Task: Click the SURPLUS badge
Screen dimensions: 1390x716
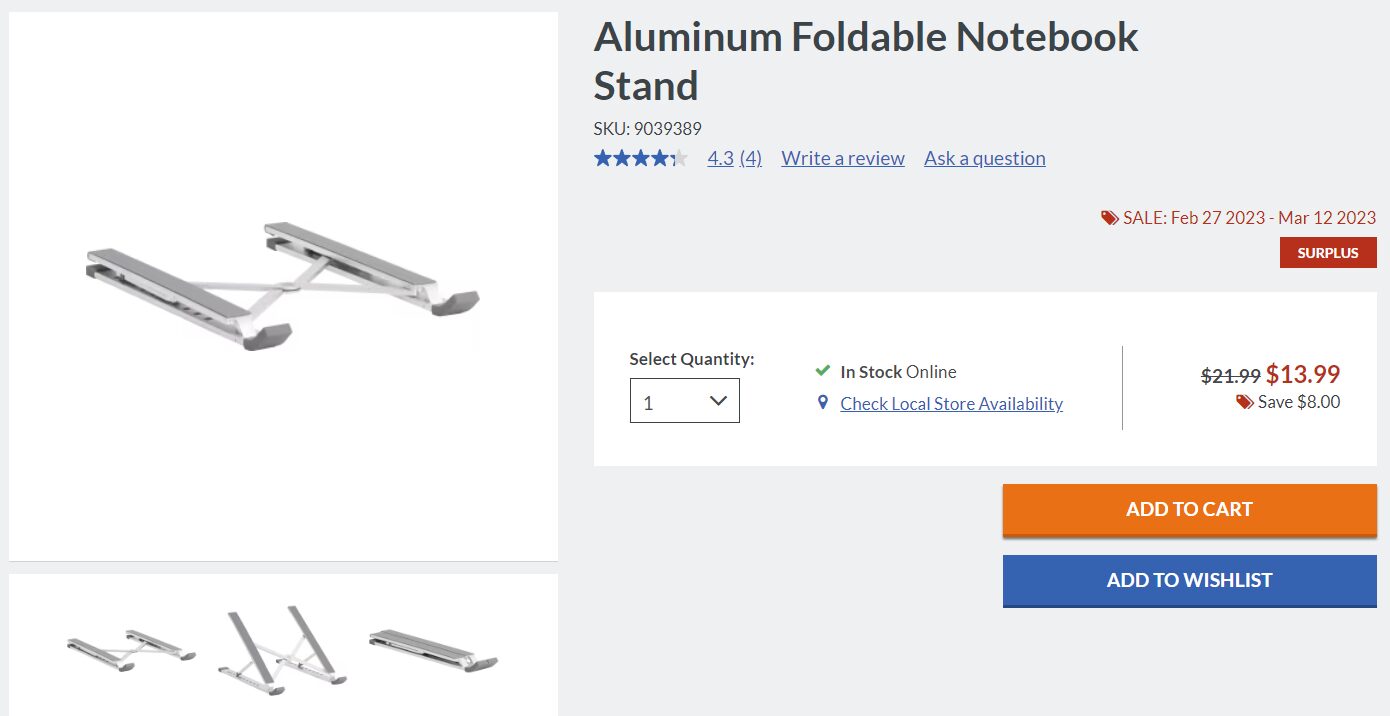Action: [x=1328, y=252]
